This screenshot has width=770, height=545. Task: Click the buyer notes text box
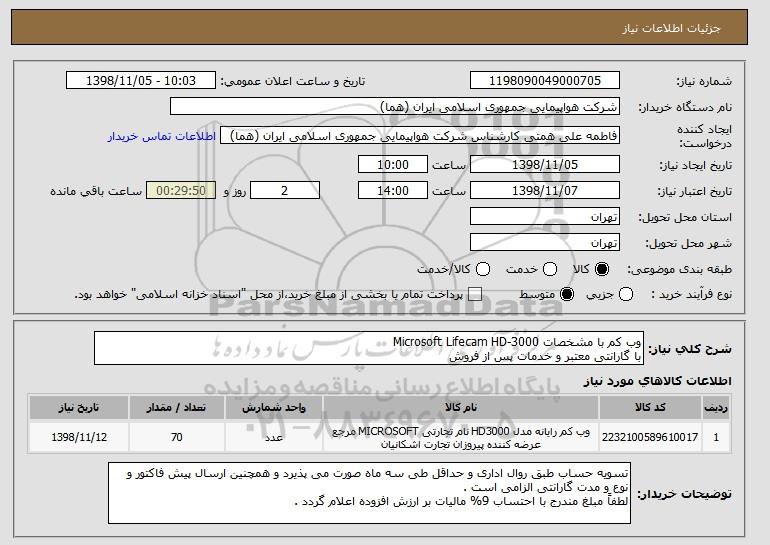click(x=369, y=492)
